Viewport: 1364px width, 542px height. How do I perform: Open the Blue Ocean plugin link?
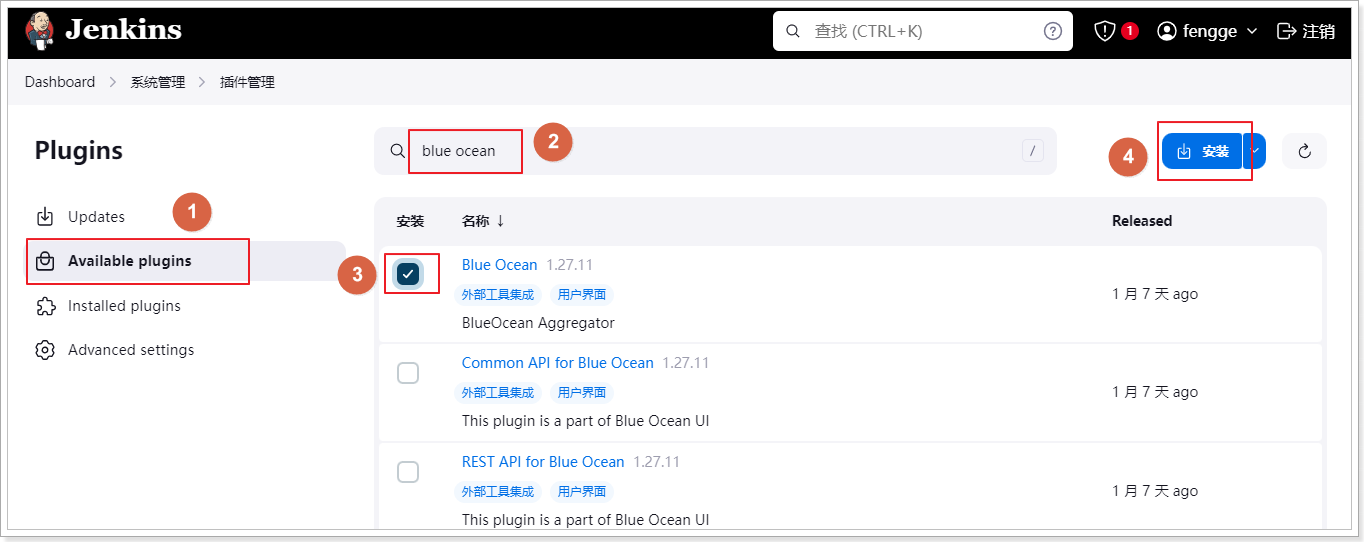[499, 265]
